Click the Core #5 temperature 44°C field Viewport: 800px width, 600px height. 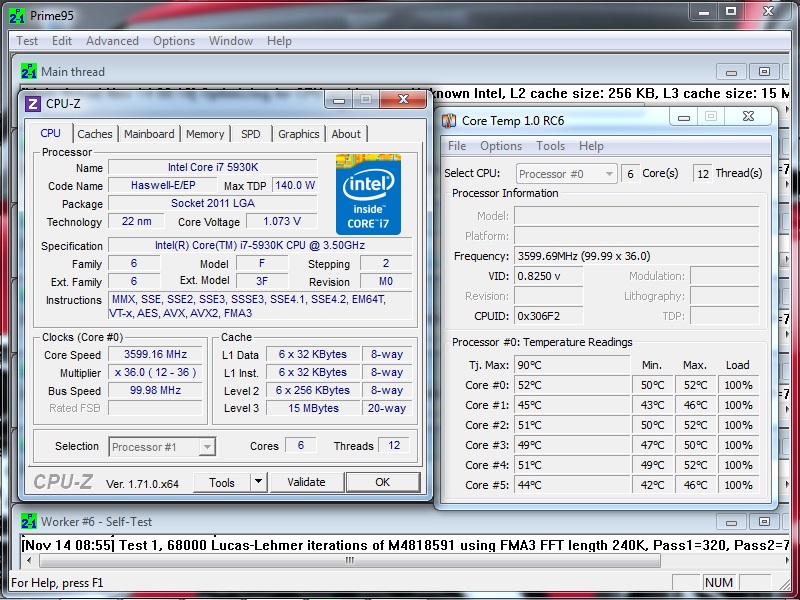(571, 485)
